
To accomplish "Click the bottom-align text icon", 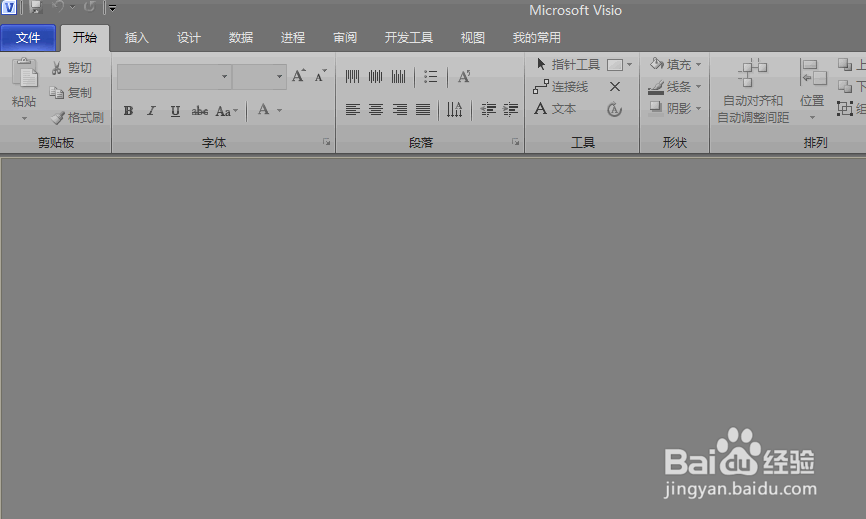I will click(399, 76).
